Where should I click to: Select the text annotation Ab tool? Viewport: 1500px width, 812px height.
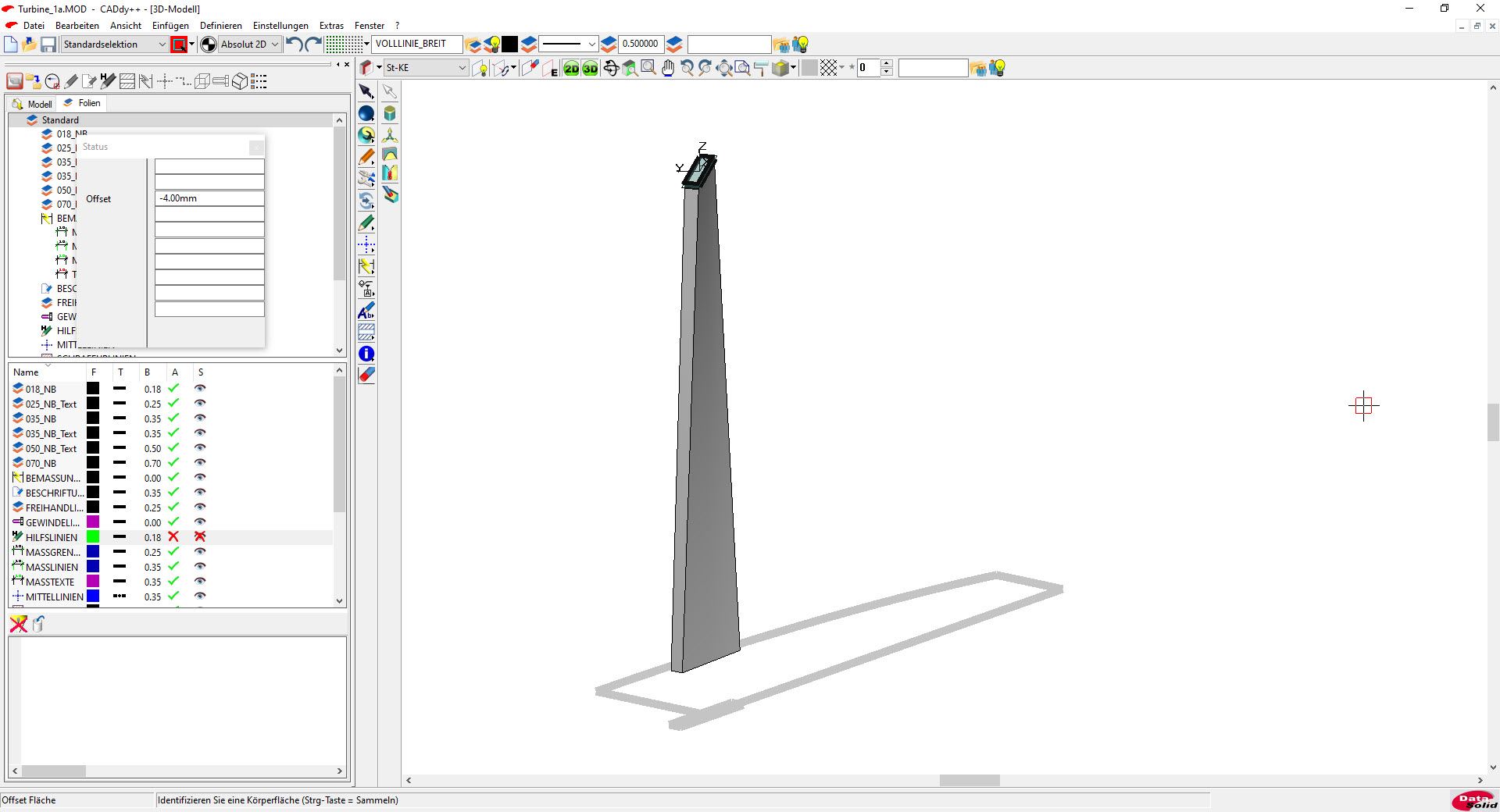(x=366, y=311)
